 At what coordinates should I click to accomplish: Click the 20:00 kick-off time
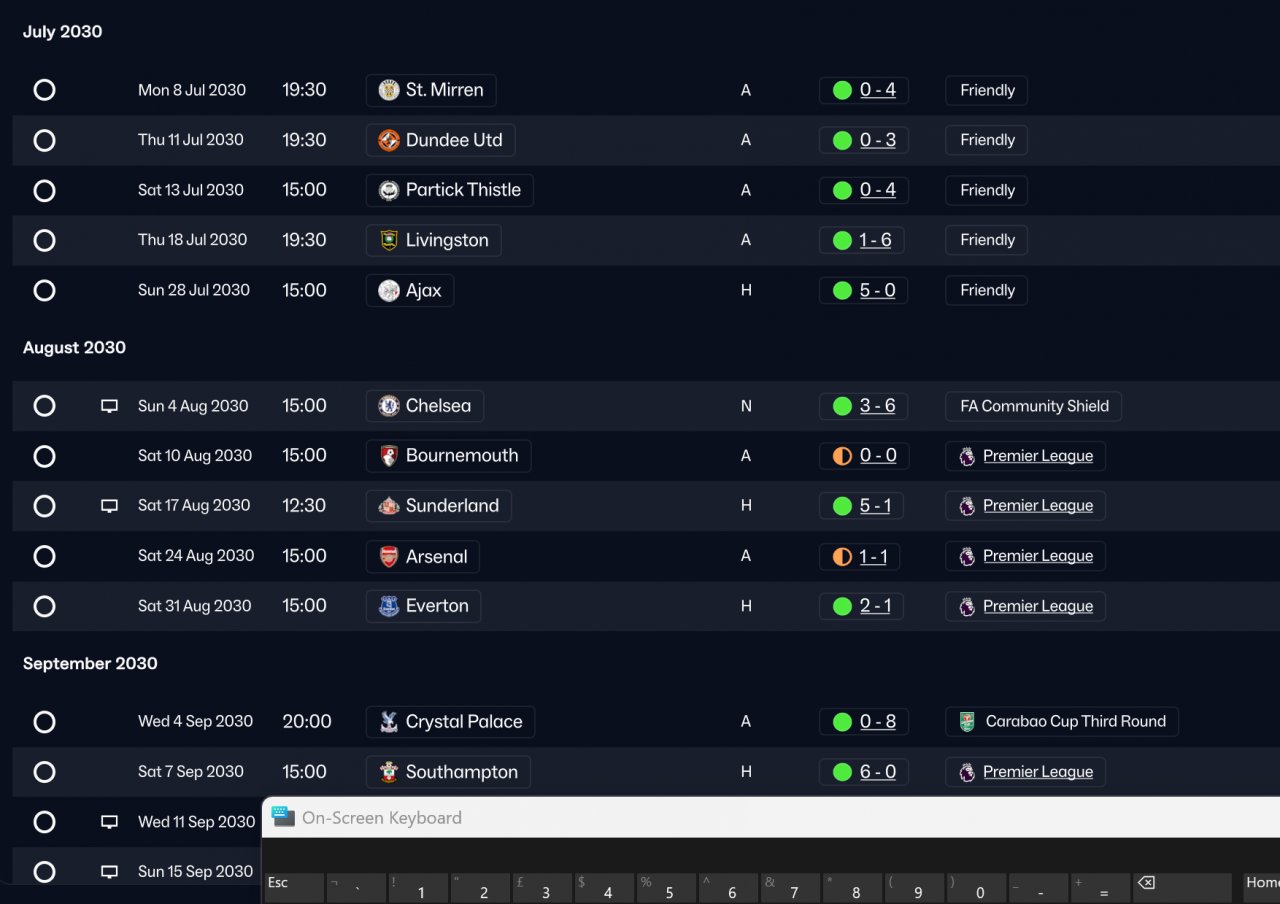pos(307,722)
